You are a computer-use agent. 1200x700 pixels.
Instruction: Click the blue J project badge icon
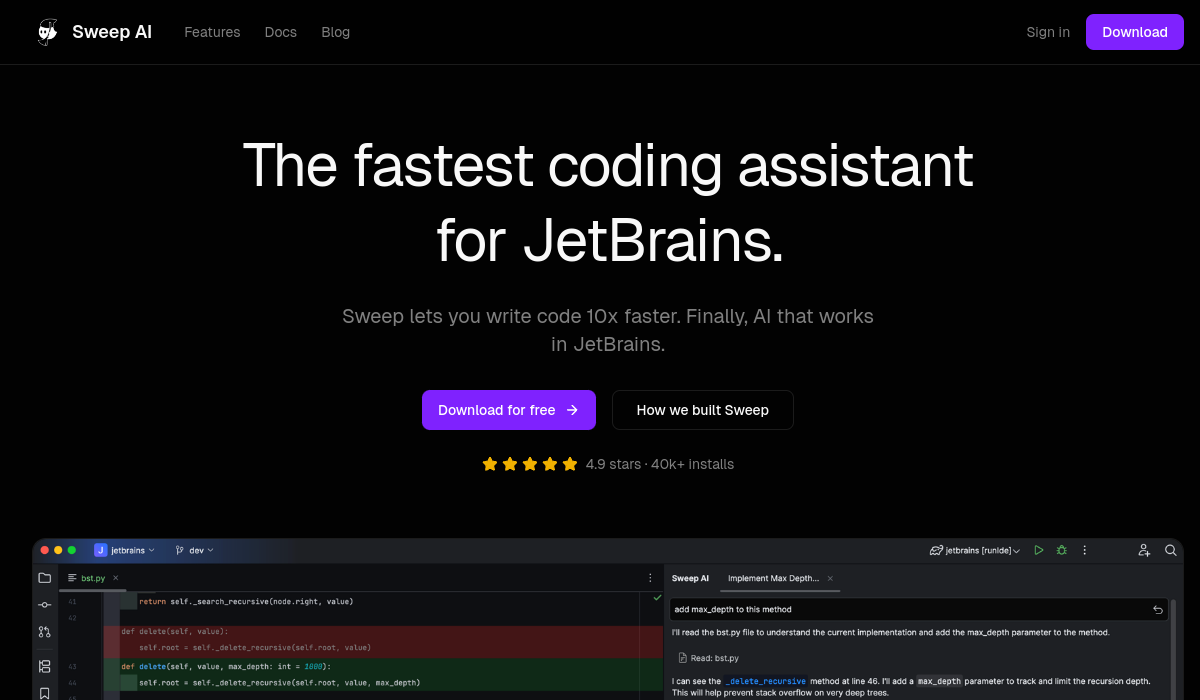click(x=100, y=550)
